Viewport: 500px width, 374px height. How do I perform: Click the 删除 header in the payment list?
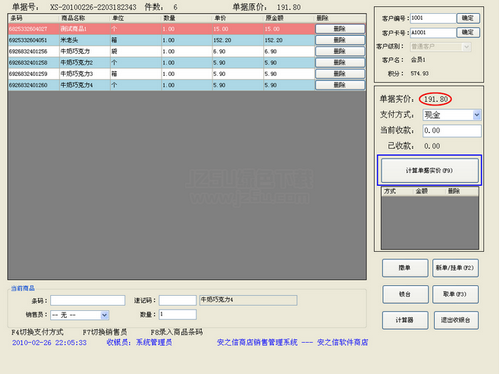click(461, 191)
